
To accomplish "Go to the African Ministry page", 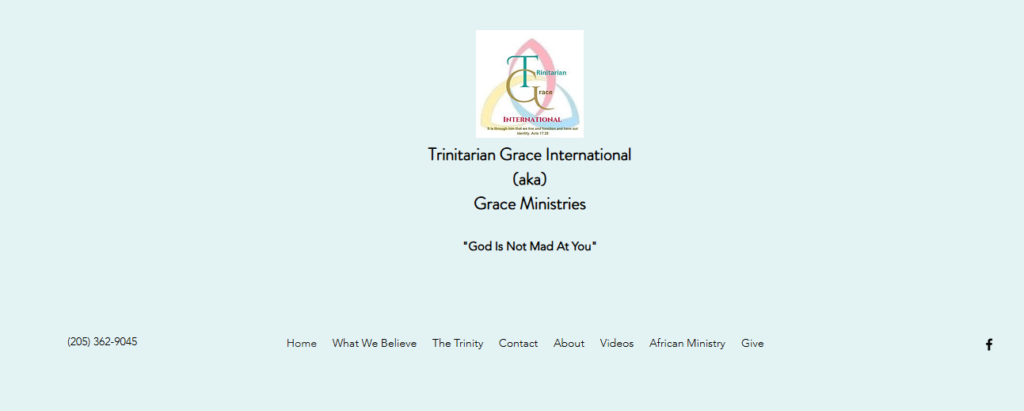I will (x=687, y=343).
